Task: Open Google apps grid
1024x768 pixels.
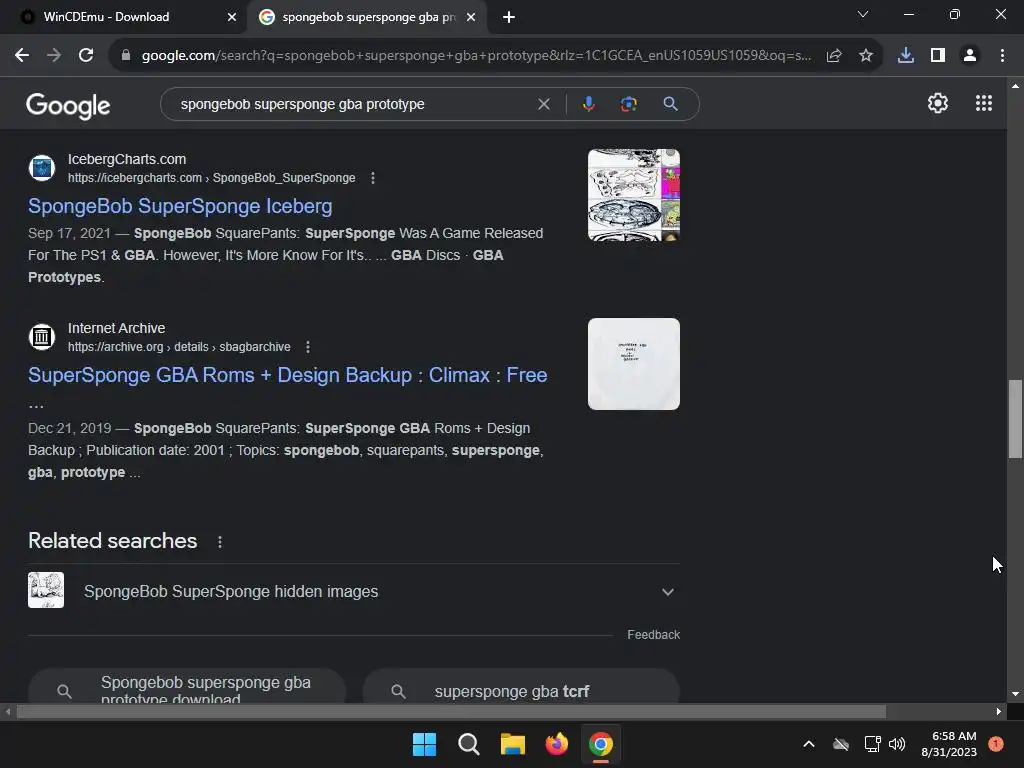Action: (x=984, y=103)
